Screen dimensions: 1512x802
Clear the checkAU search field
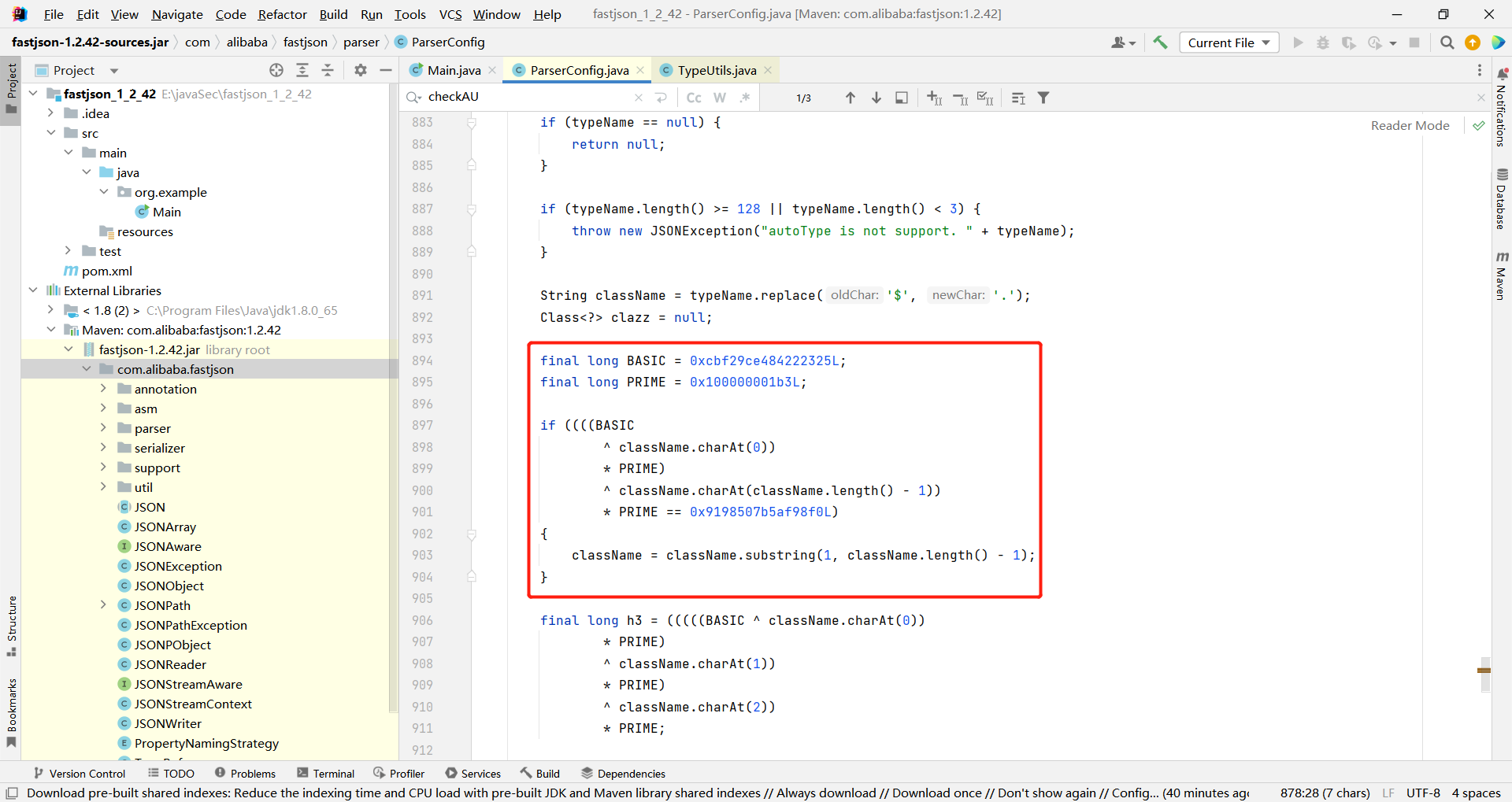click(x=639, y=98)
